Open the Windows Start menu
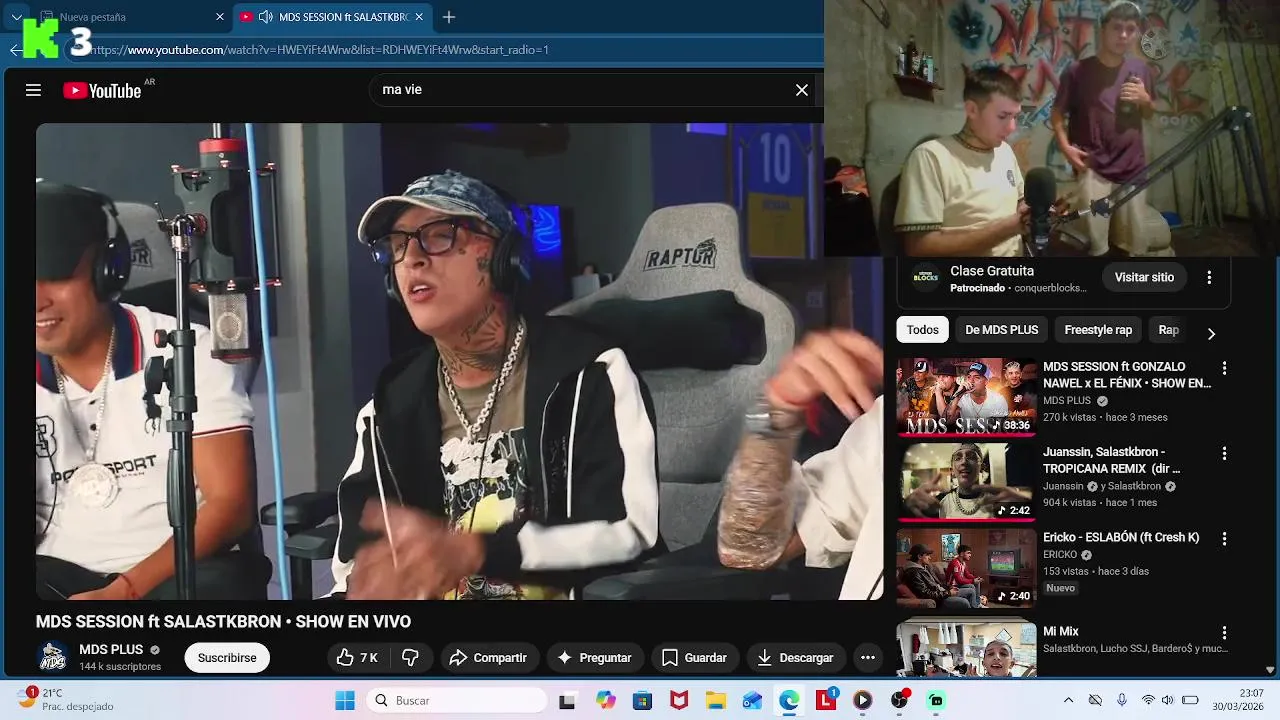 point(345,700)
